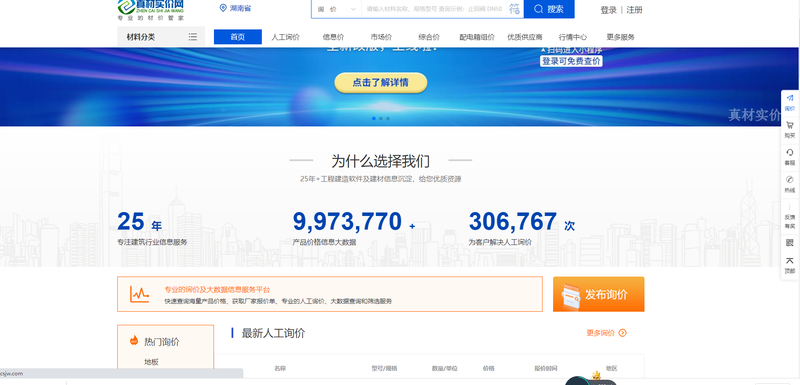
Task: Click the 顶部 back-to-top icon
Action: (x=790, y=261)
